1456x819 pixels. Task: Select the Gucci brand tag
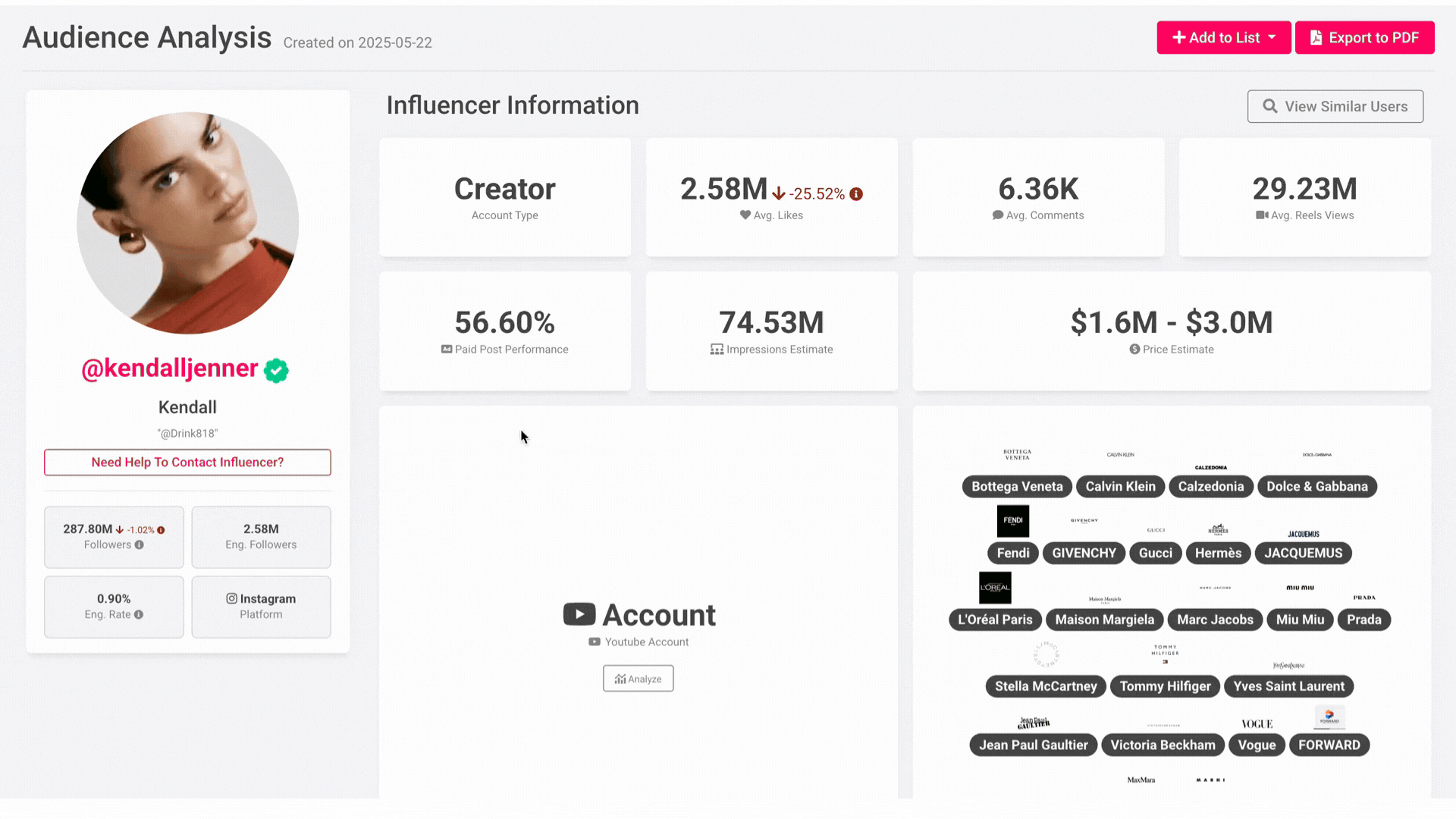click(x=1156, y=554)
